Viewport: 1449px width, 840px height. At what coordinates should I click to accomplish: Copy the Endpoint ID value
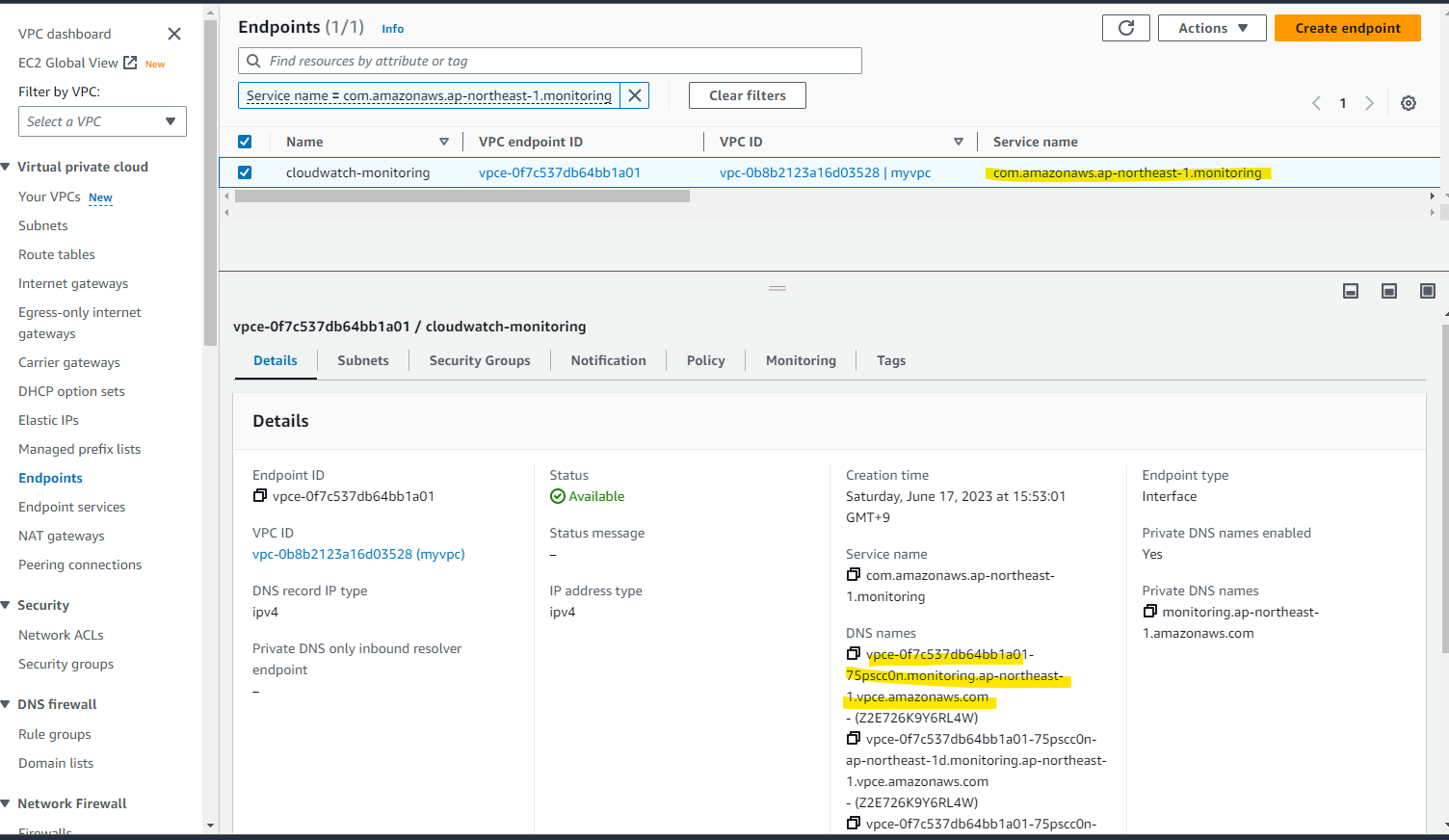pos(260,496)
